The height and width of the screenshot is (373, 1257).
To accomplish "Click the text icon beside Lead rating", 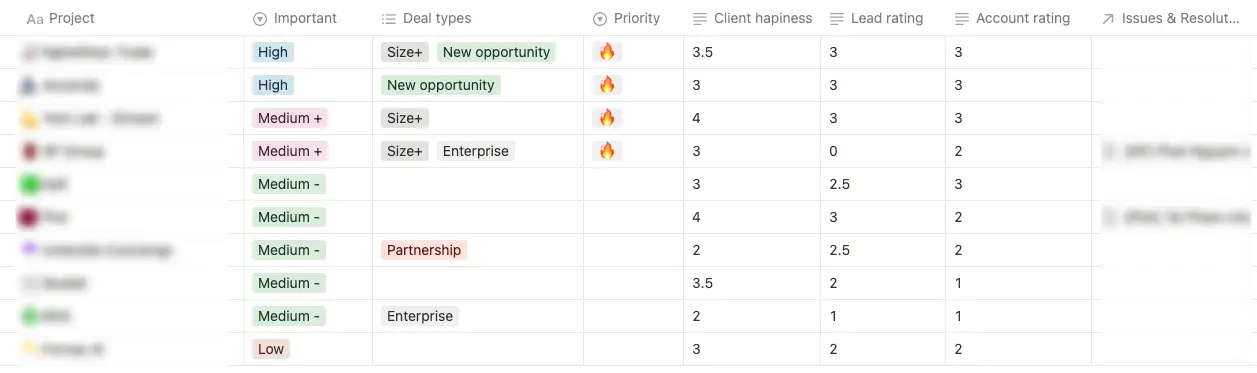I will 837,18.
